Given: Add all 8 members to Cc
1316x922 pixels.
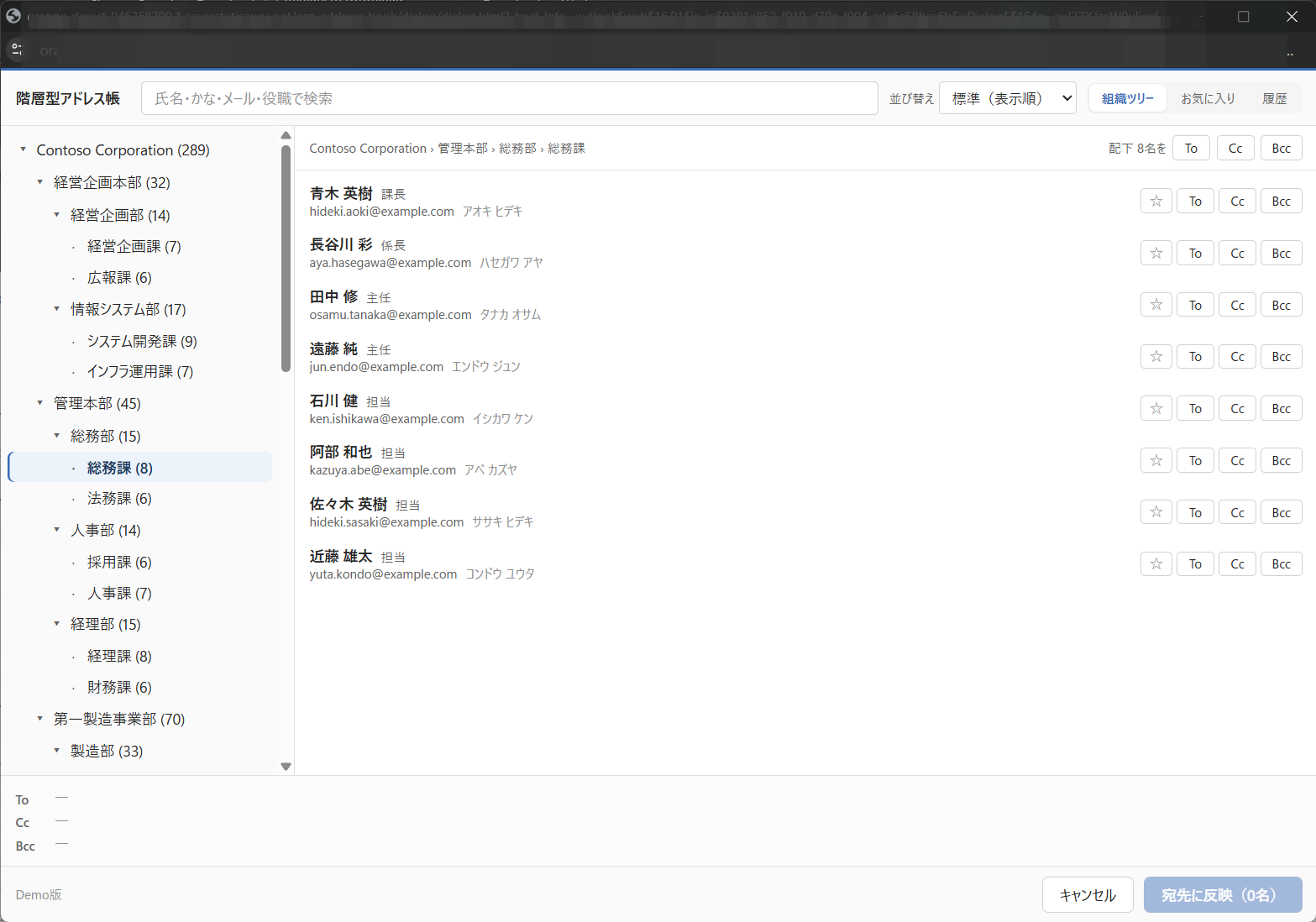Looking at the screenshot, I should [1235, 148].
